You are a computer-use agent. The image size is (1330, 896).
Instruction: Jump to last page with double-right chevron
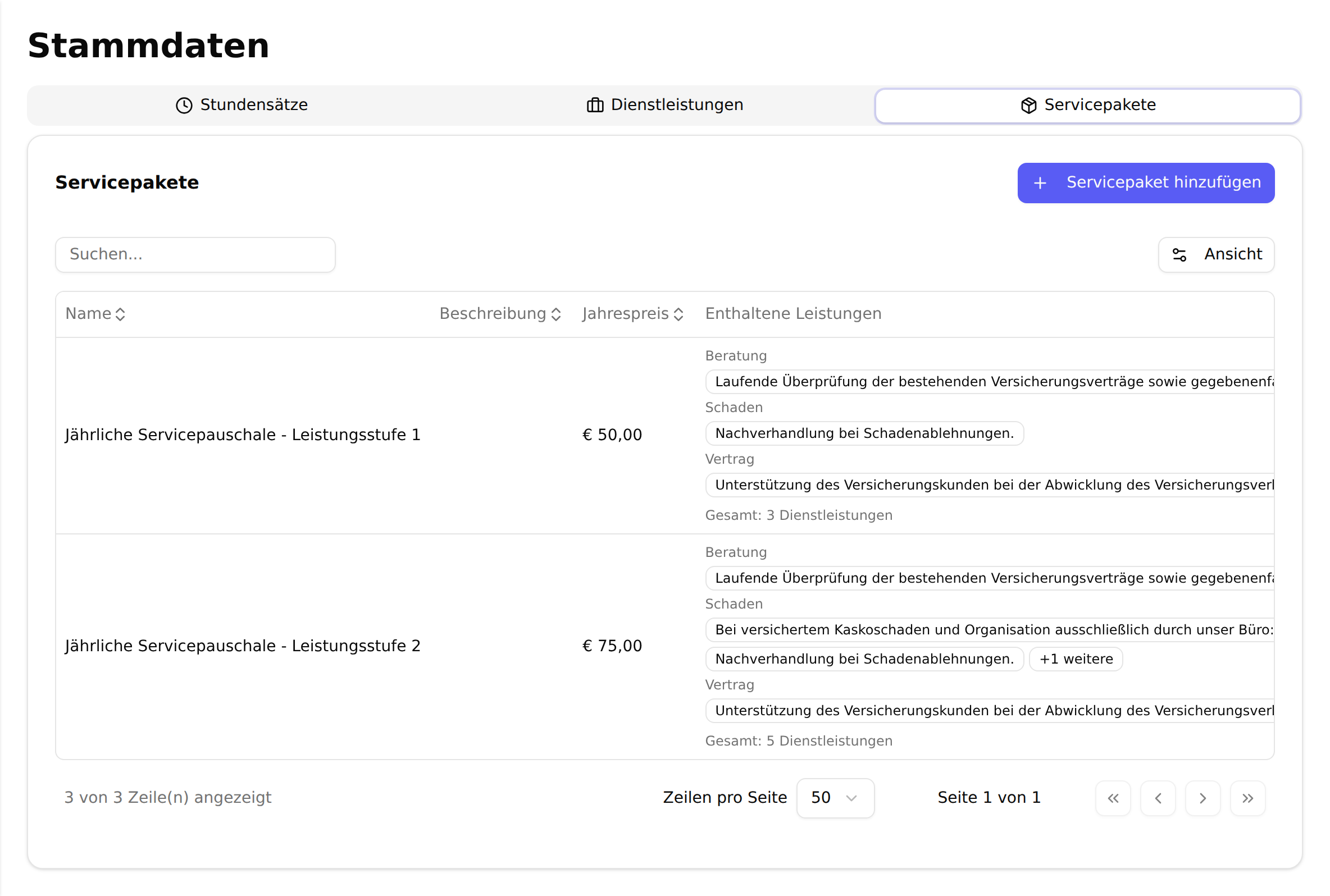point(1247,798)
